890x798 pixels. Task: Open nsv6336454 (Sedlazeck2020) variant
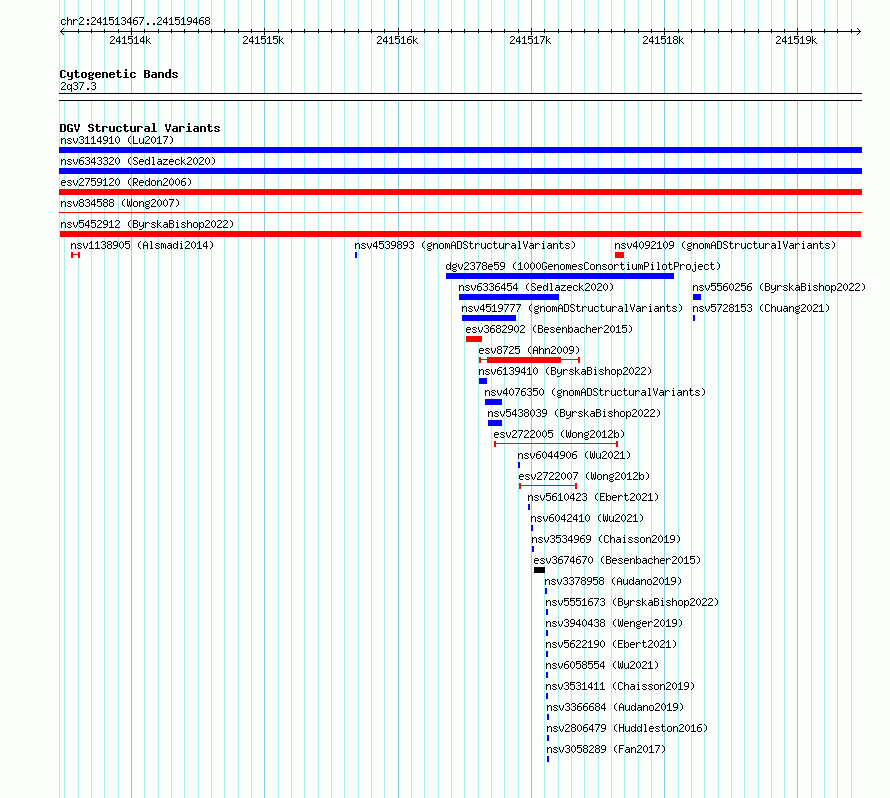click(x=536, y=287)
